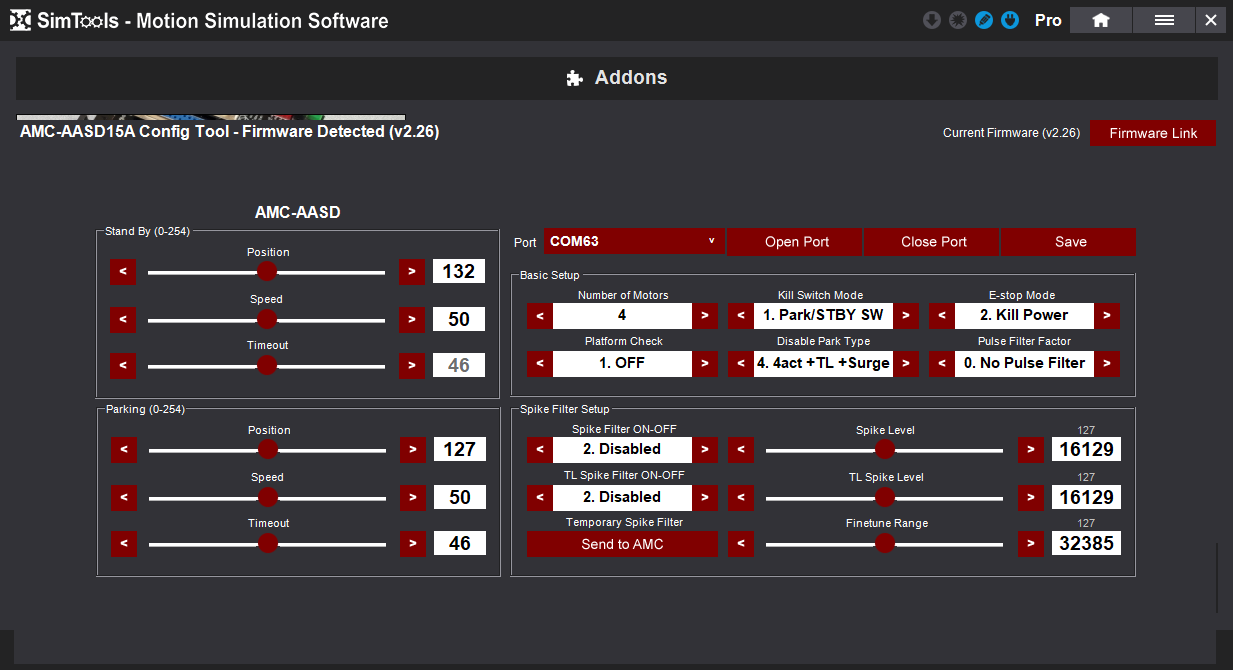
Task: Increase Parking Speed value
Action: 413,497
